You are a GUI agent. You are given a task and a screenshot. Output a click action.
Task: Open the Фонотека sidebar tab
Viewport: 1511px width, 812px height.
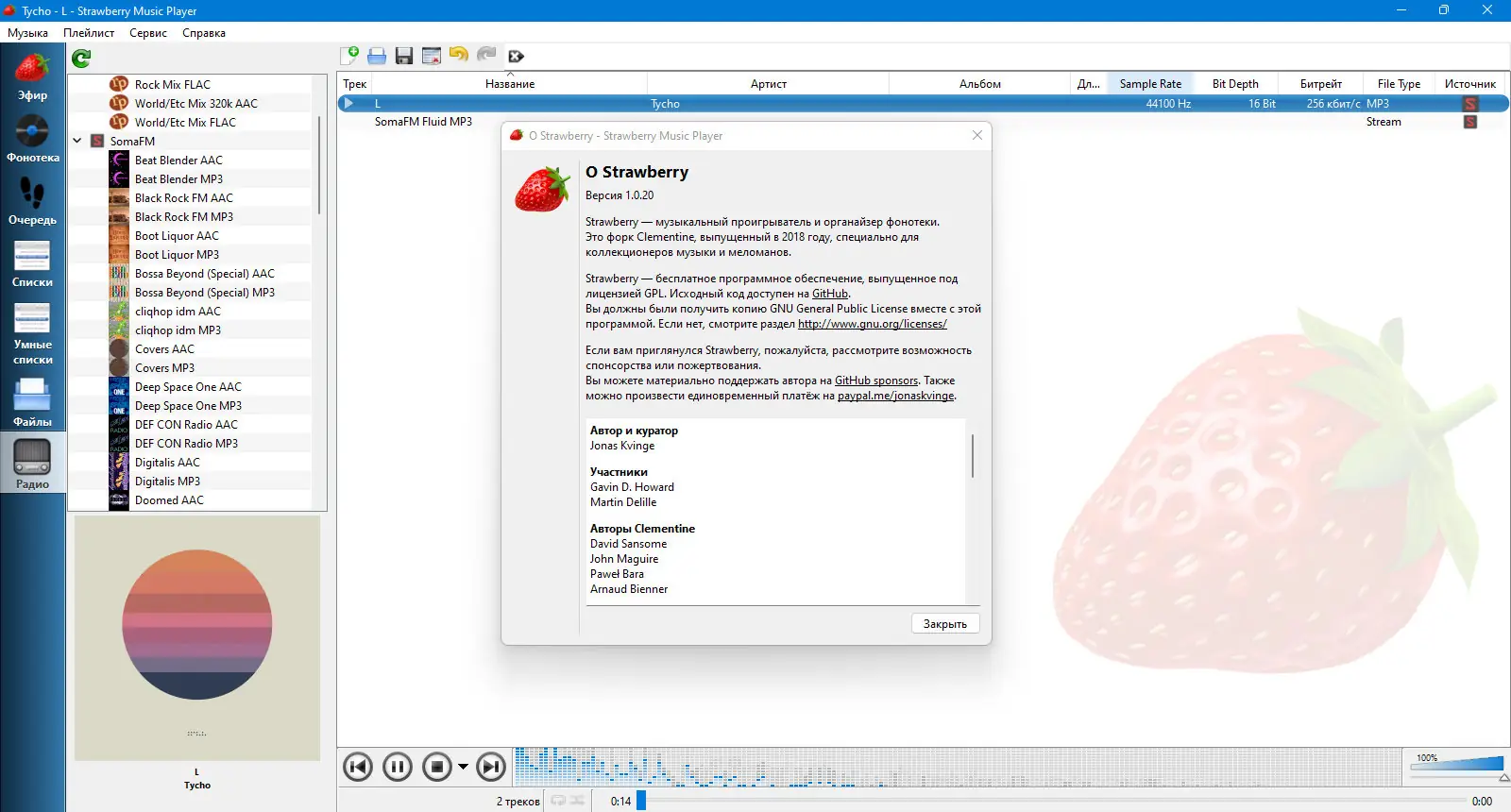click(32, 139)
